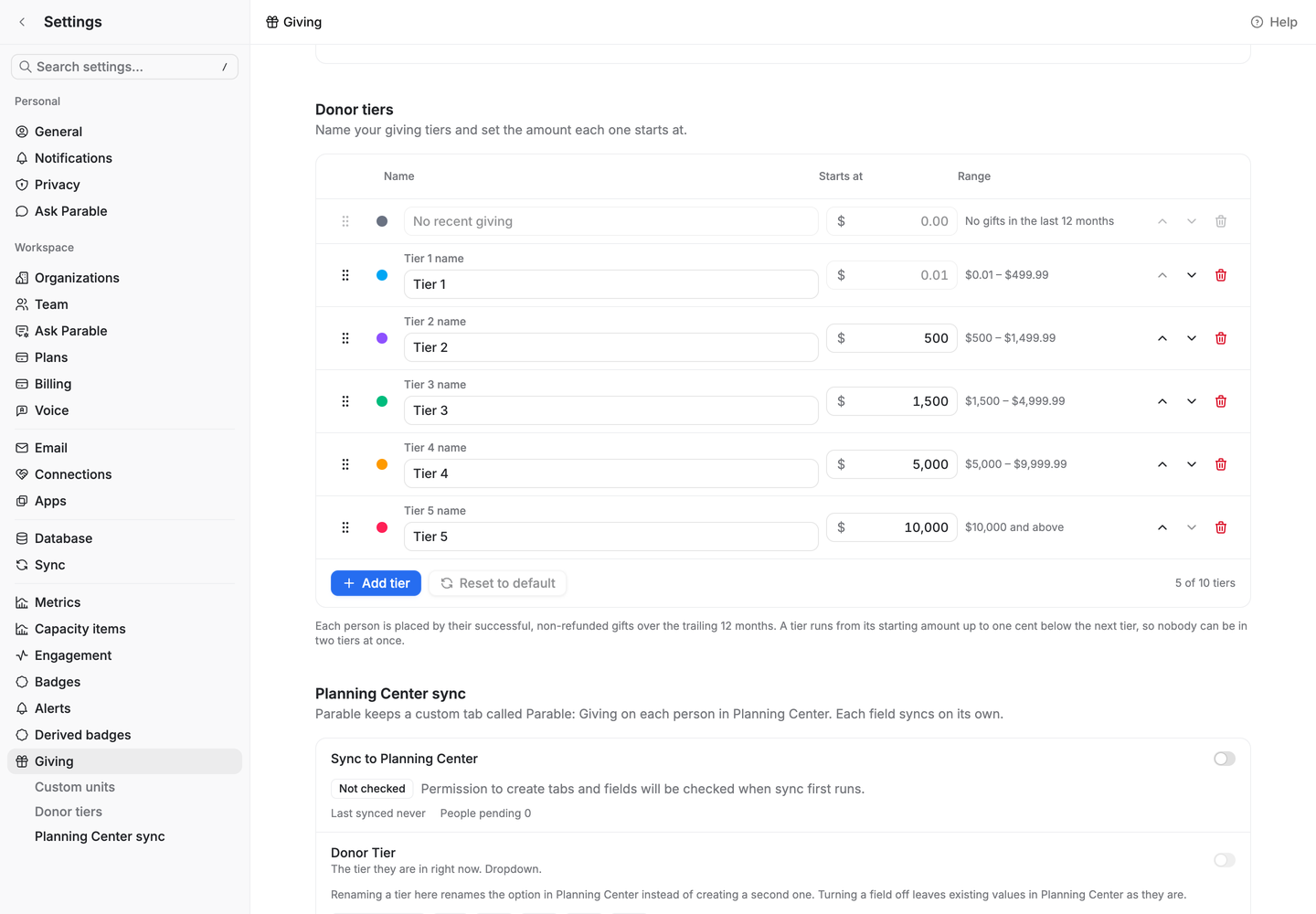Move Tier 2 down with chevron
The width and height of the screenshot is (1316, 914).
1192,338
